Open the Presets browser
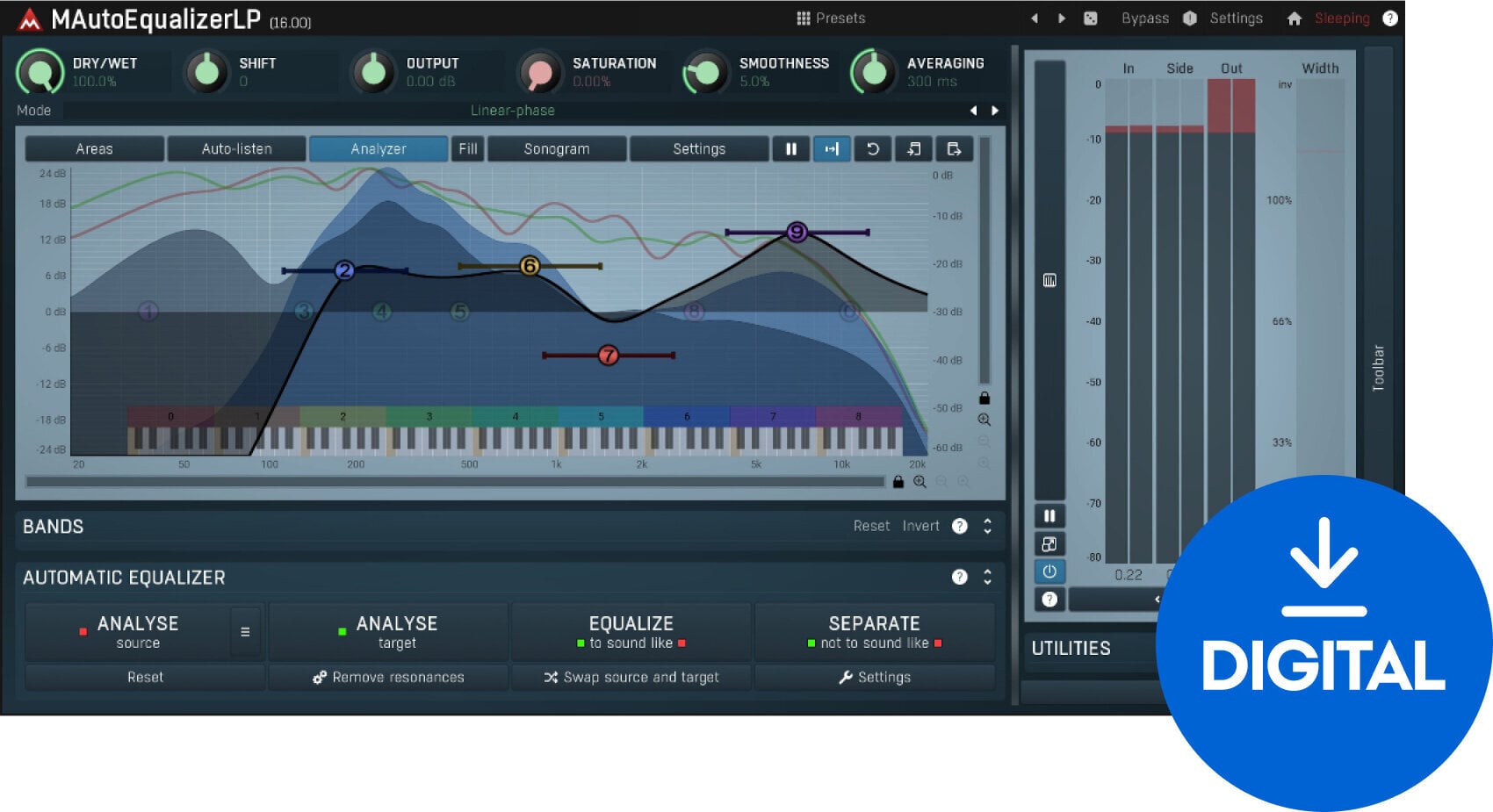This screenshot has height=812, width=1493. point(830,18)
